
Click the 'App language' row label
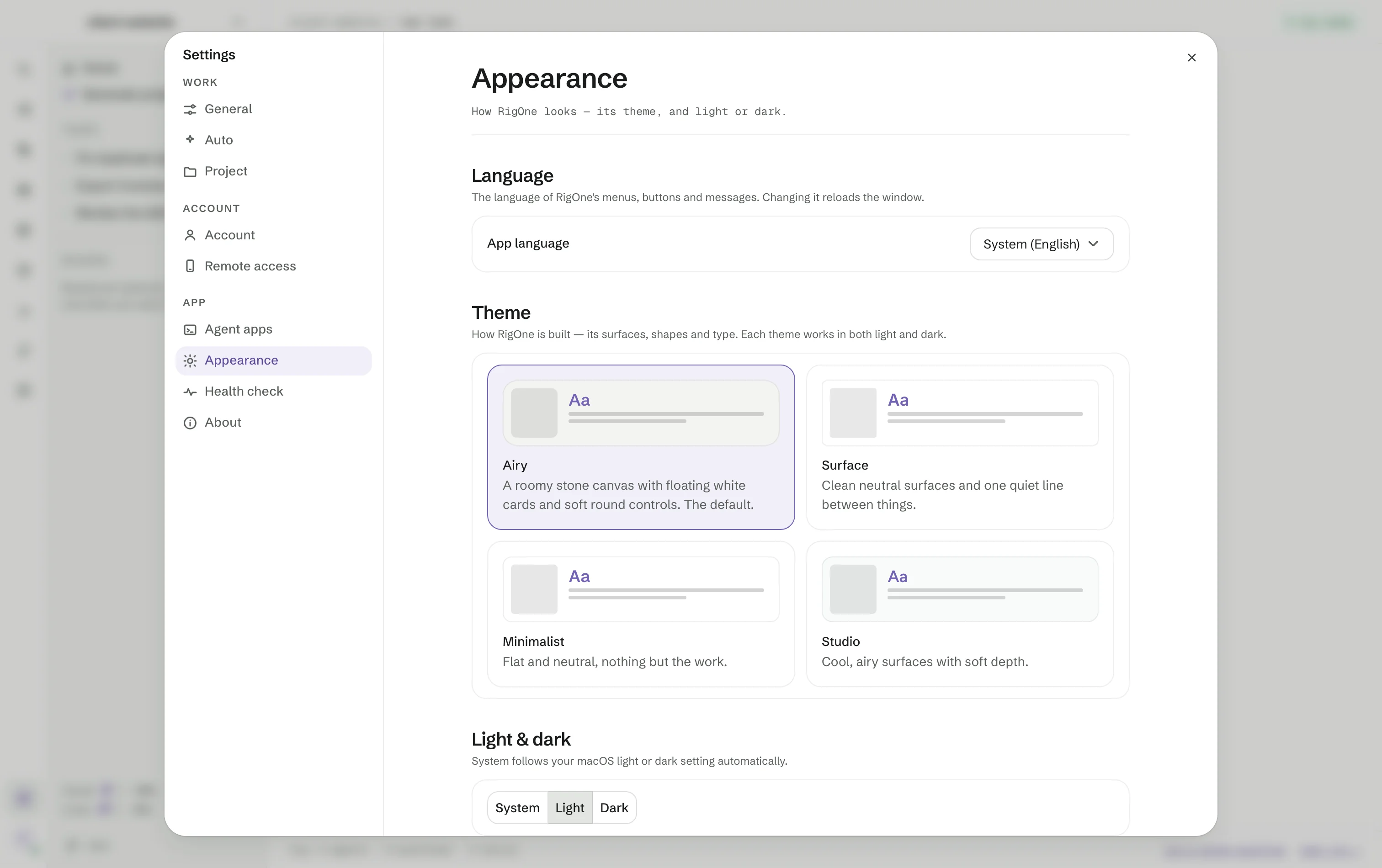tap(528, 244)
